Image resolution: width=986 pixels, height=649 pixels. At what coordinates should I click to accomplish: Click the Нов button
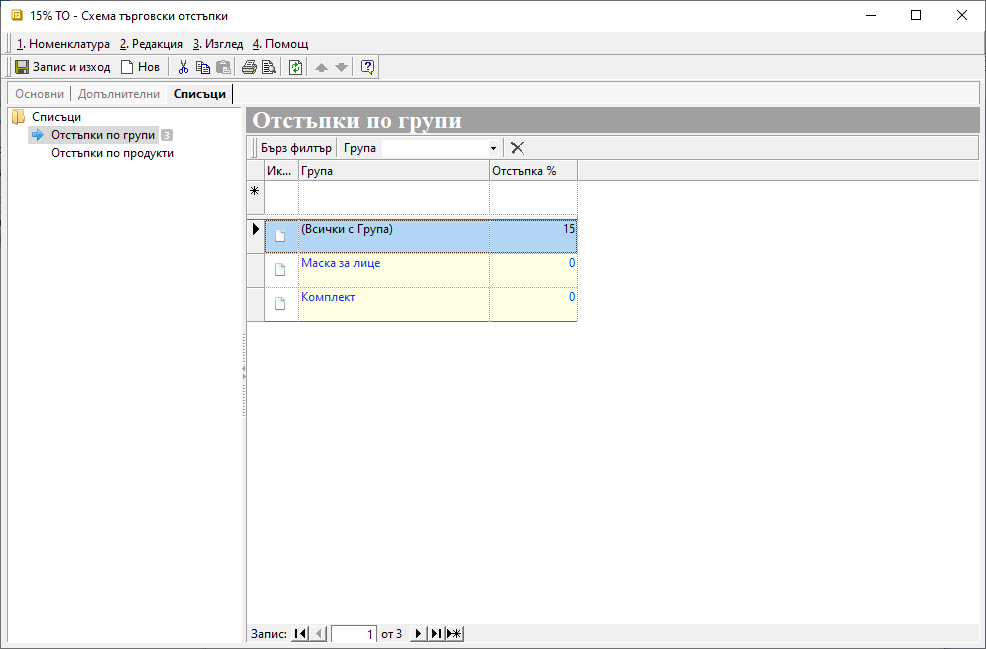[140, 67]
